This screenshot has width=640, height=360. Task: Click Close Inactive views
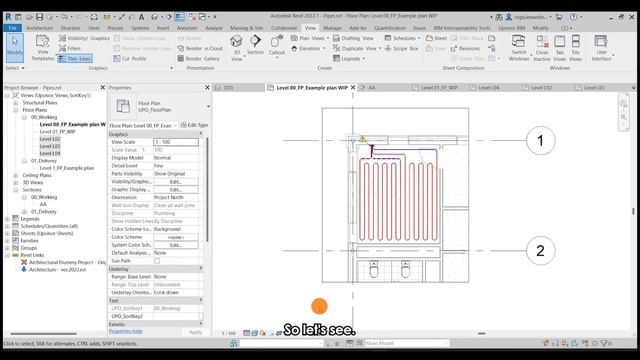(542, 48)
